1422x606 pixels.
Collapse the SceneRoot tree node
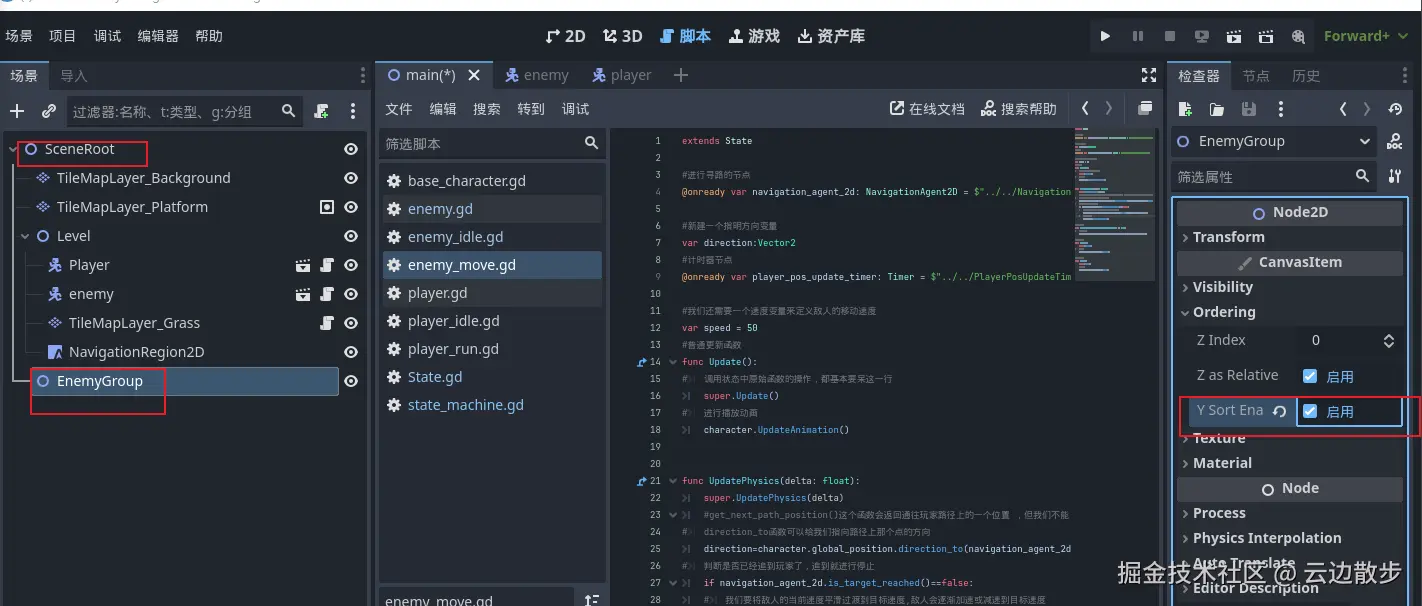click(x=13, y=149)
